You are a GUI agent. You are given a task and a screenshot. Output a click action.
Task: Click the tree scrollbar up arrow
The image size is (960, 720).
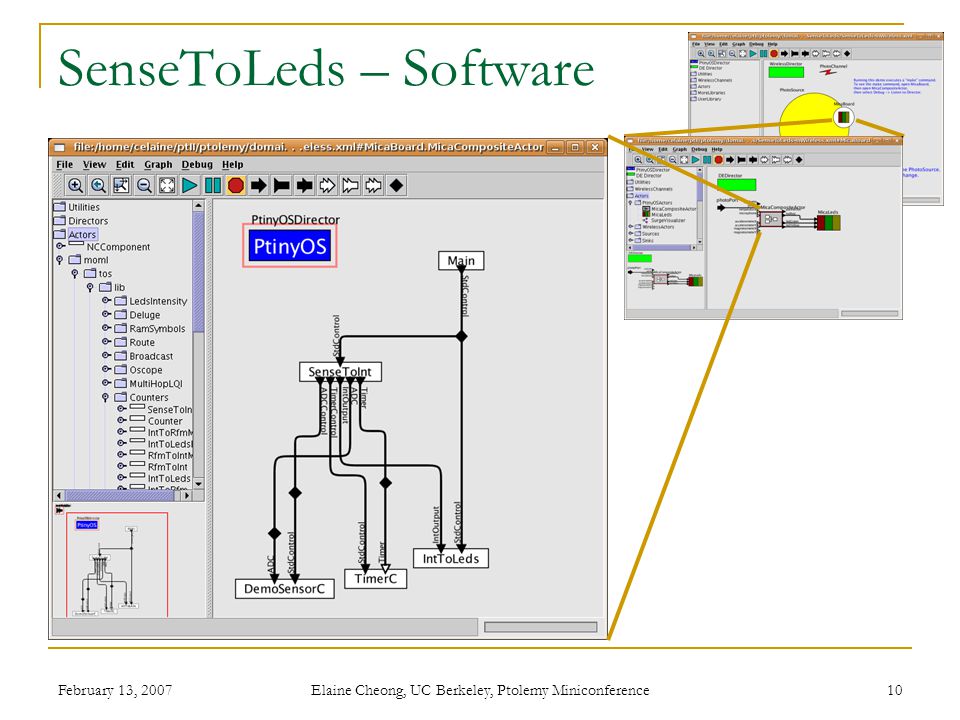click(x=198, y=206)
